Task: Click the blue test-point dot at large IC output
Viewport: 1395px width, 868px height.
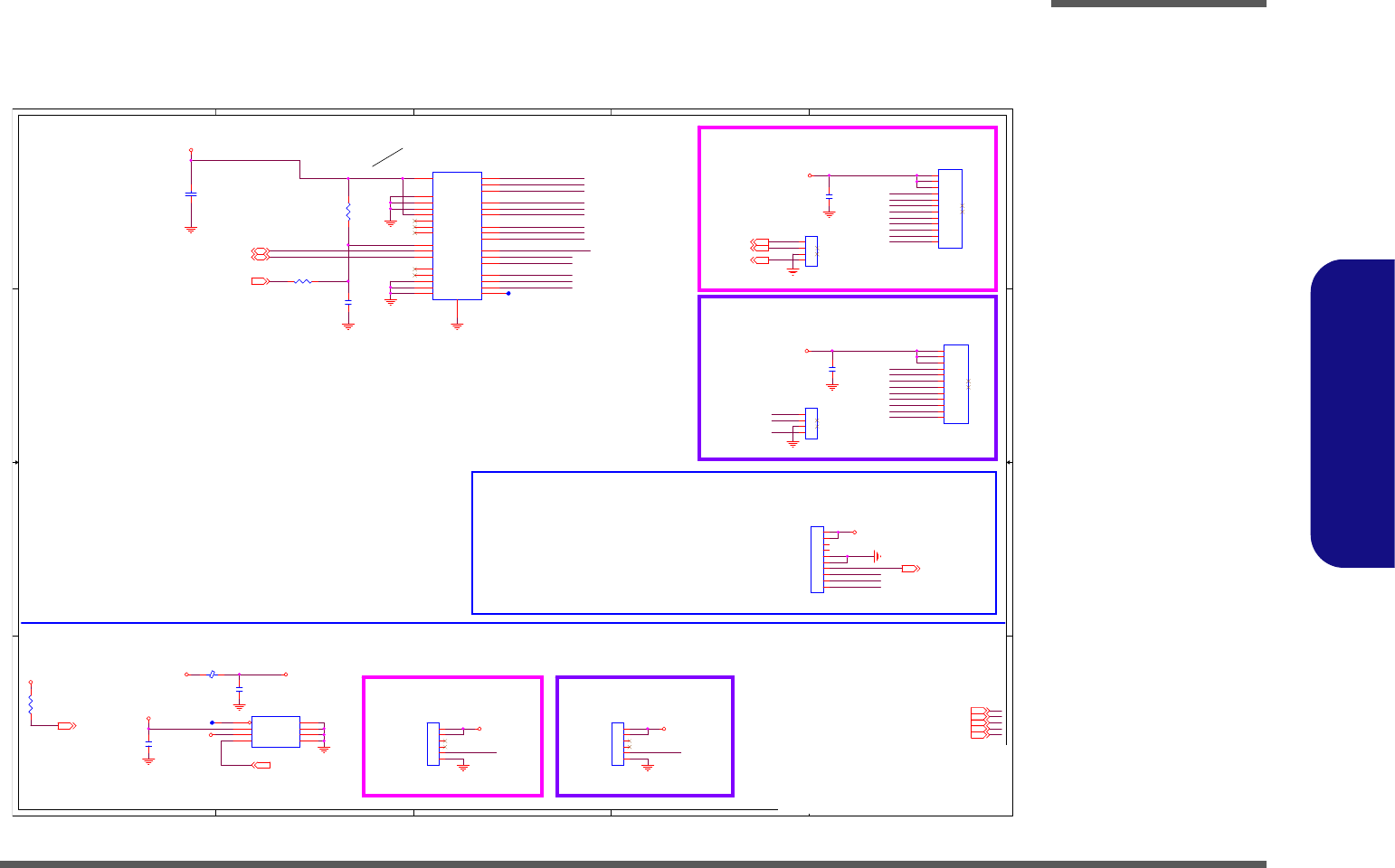Action: click(x=508, y=293)
